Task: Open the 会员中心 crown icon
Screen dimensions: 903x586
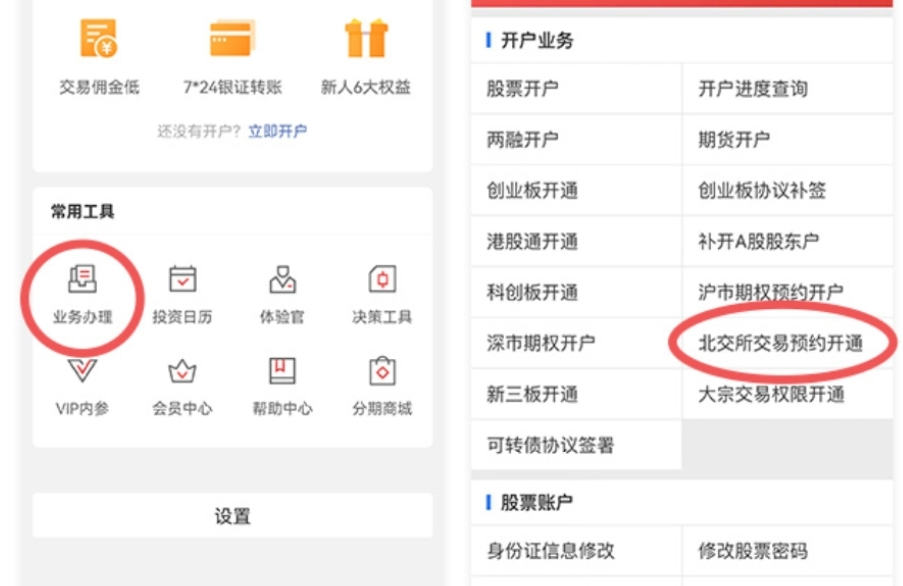Action: click(182, 372)
